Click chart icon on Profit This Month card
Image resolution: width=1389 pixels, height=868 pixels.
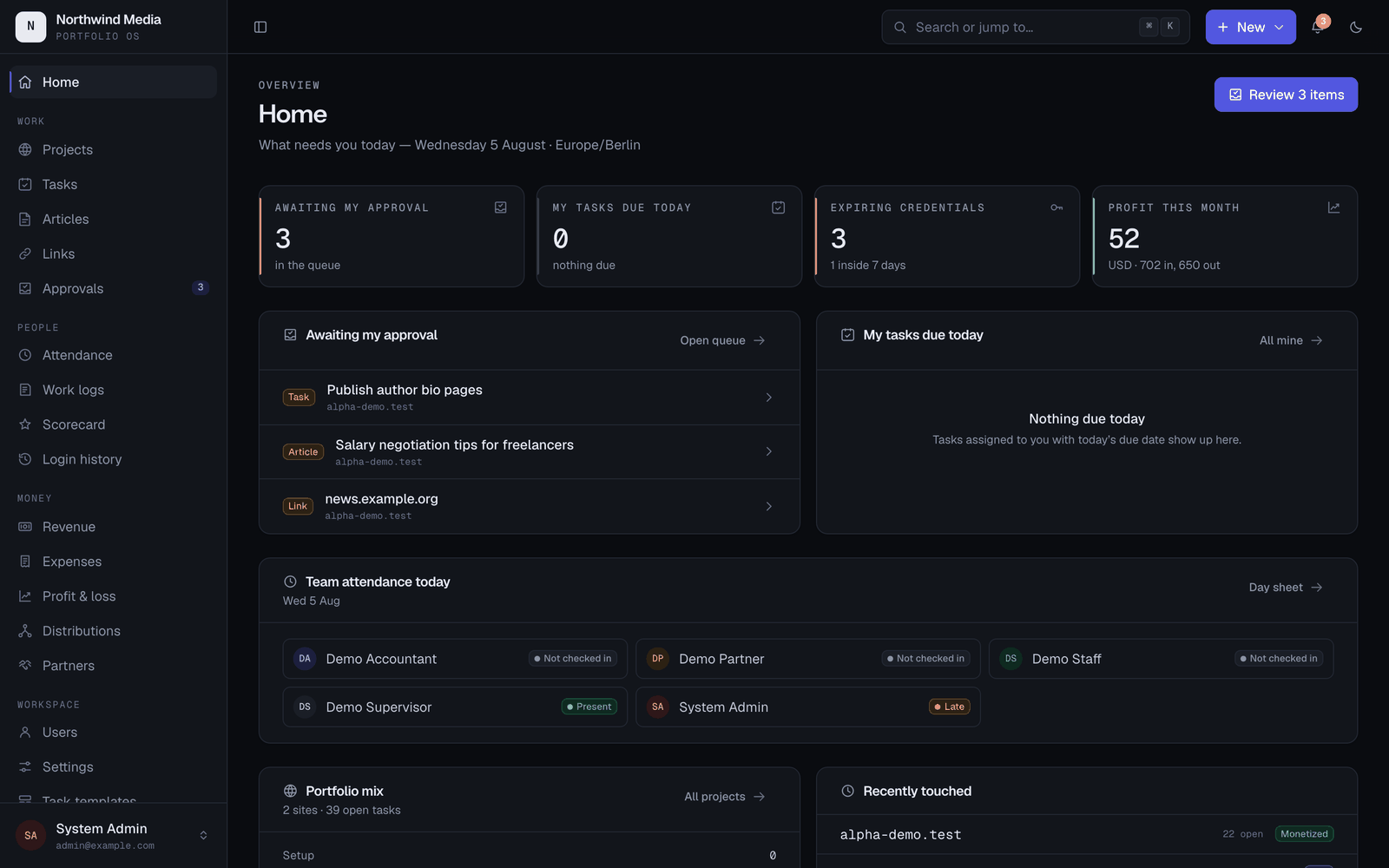click(1334, 207)
